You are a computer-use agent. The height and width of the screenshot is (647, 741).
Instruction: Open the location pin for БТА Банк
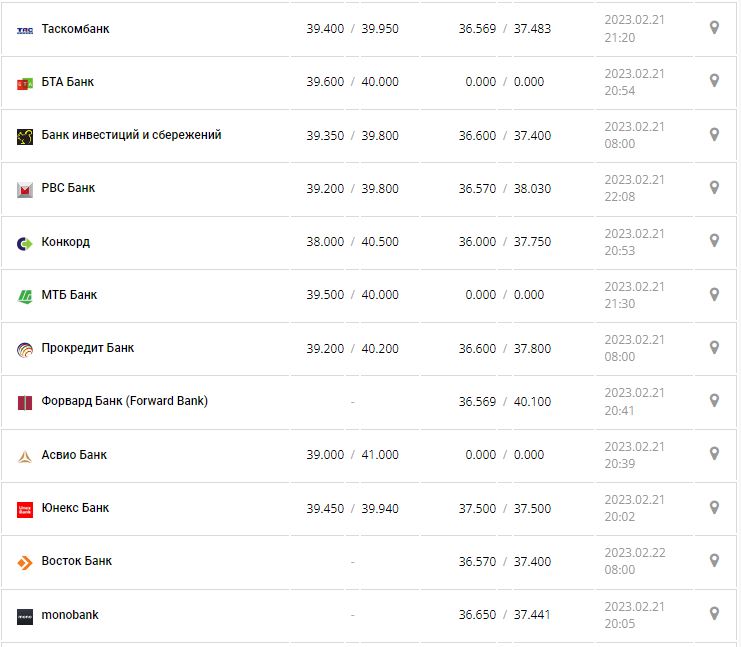714,81
